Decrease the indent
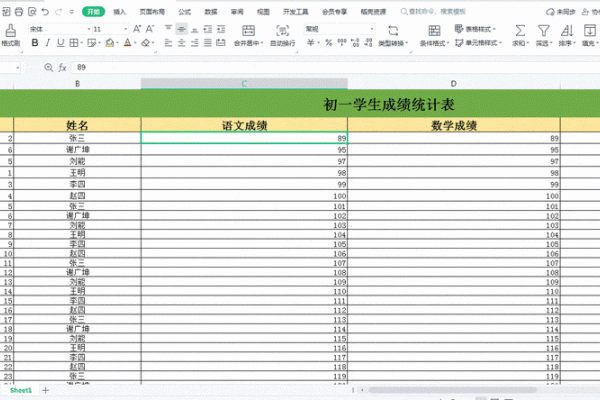The height and width of the screenshot is (400, 600). pos(208,29)
